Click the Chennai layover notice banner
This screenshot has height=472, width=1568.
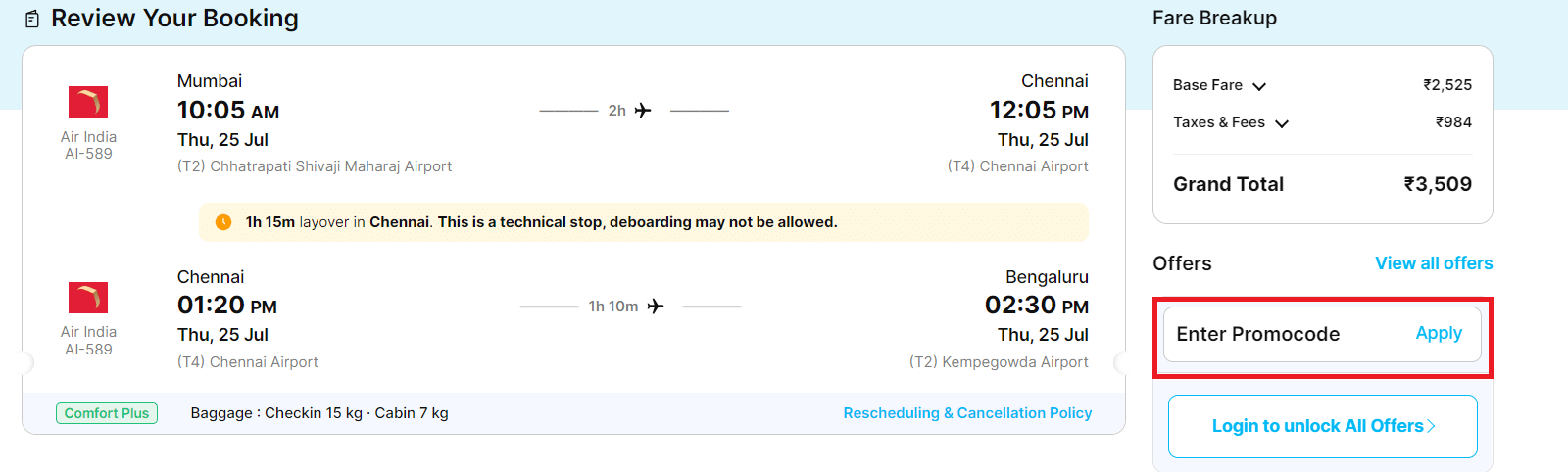click(x=643, y=222)
